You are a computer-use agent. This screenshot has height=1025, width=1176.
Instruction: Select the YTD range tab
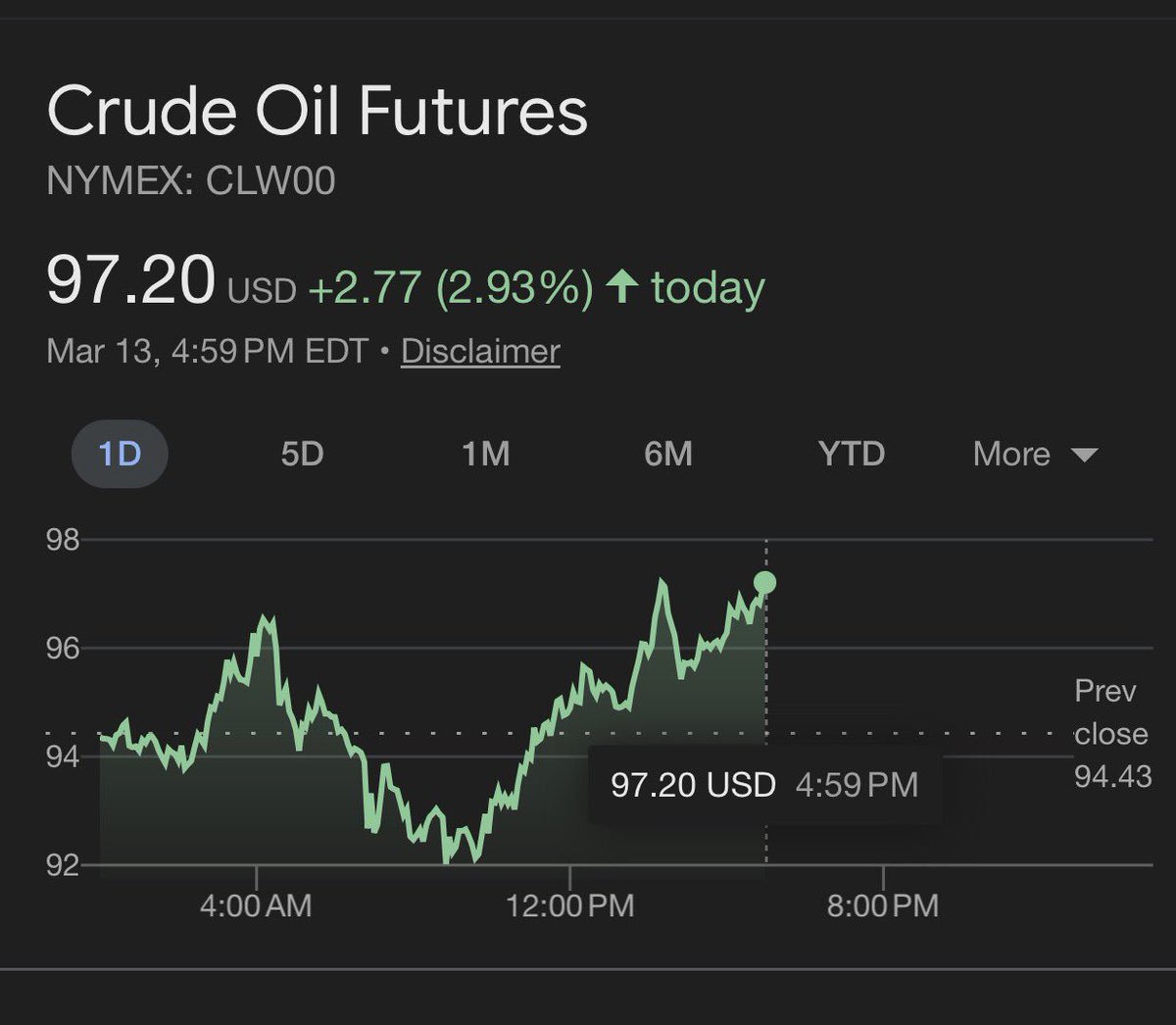point(851,455)
